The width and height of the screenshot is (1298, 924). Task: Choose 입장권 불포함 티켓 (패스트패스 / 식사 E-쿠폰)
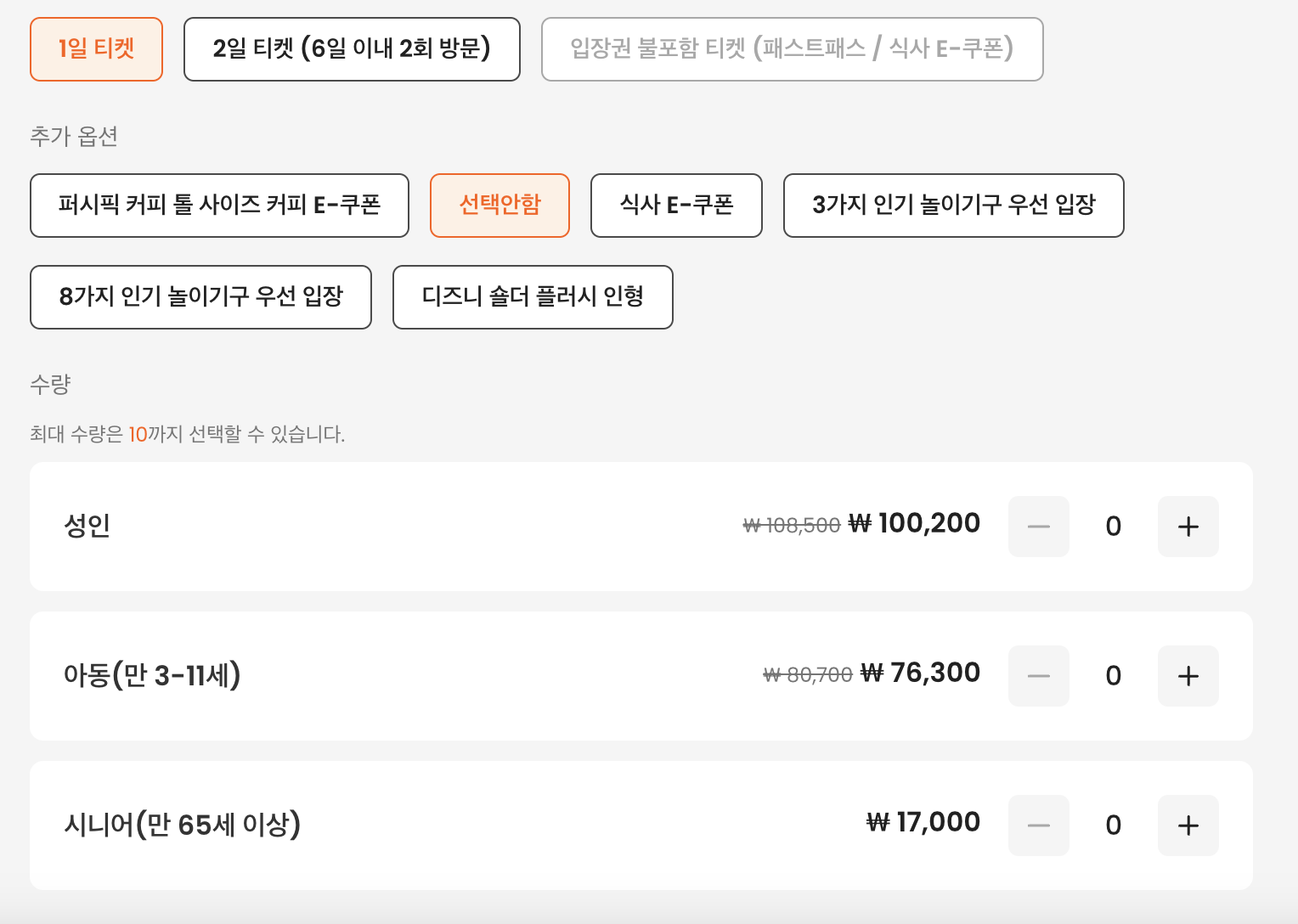point(792,48)
